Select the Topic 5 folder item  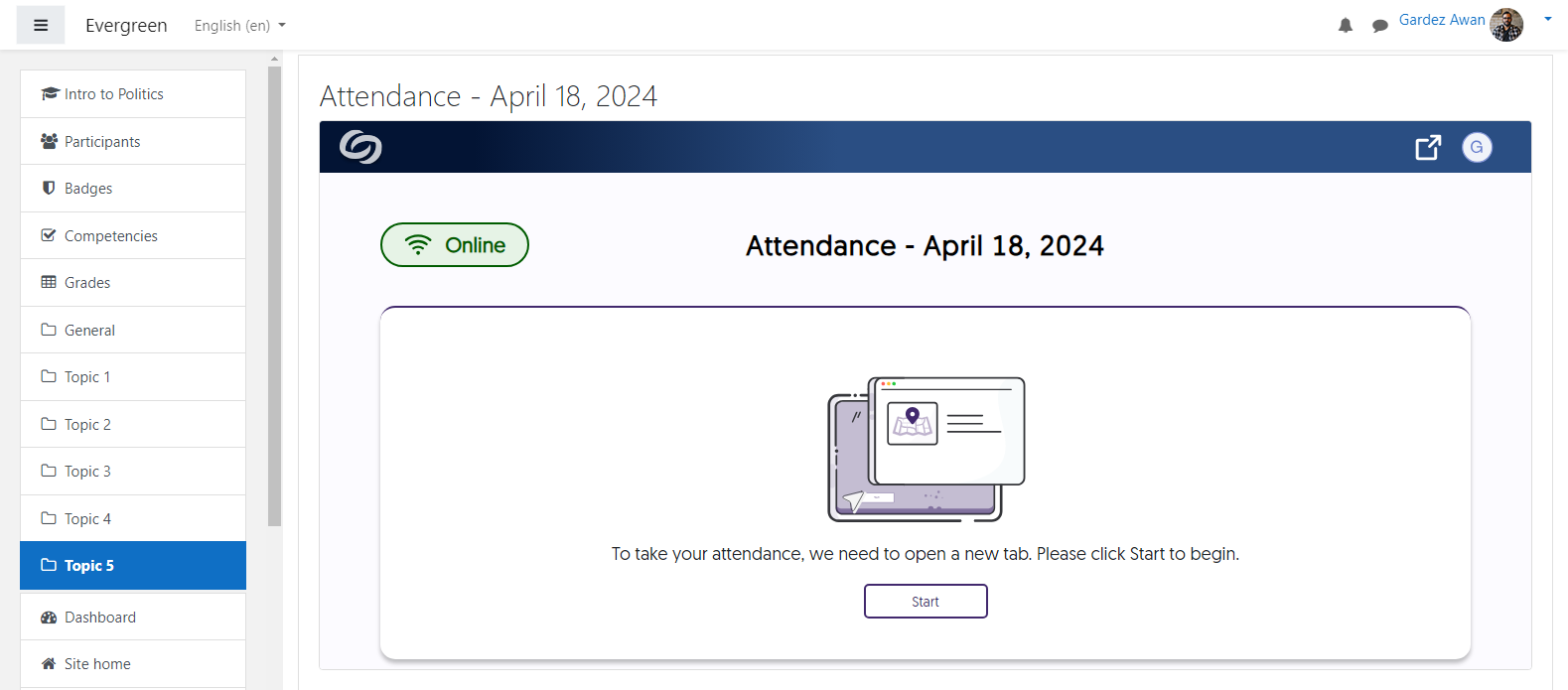click(x=89, y=566)
